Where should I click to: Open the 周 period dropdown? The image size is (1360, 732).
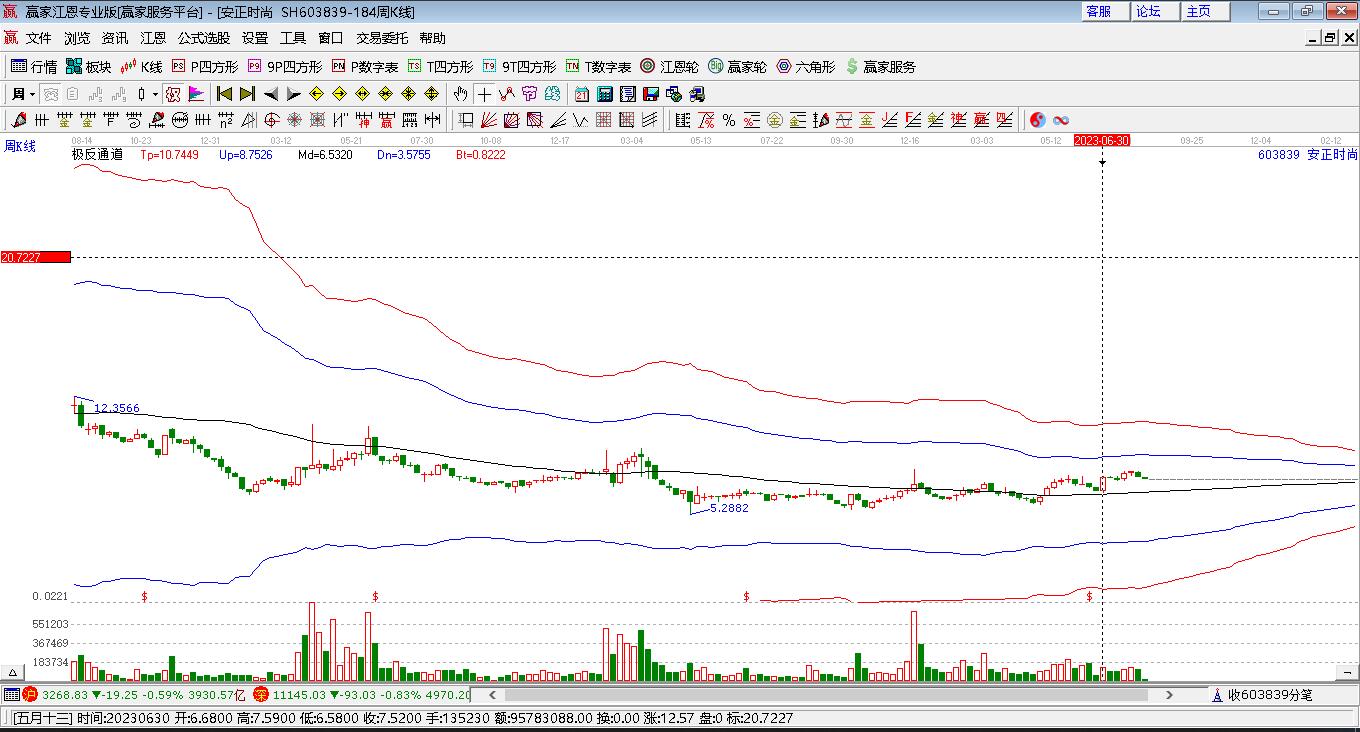coord(23,94)
